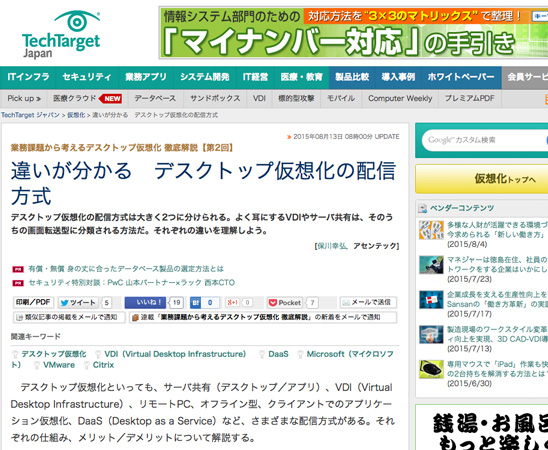Click the TechTarget ジャパン breadcrumb
548x450 pixels.
(x=30, y=115)
